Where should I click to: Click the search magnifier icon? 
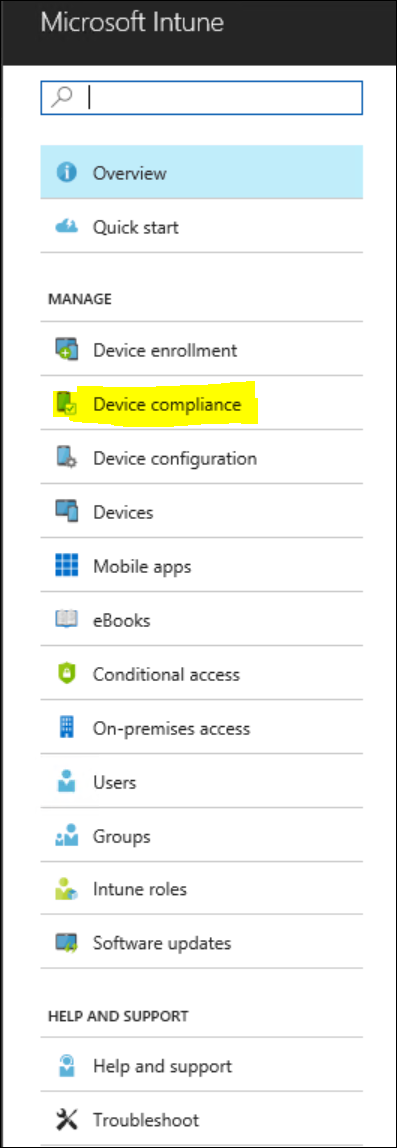[x=64, y=97]
